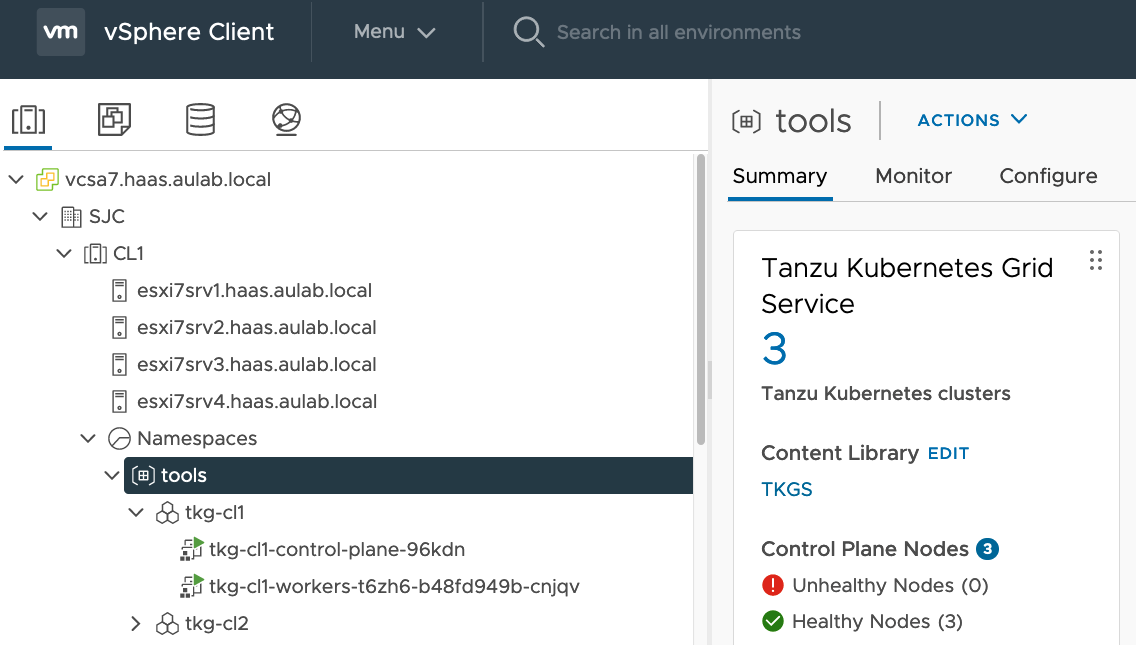Switch to the Monitor tab
Viewport: 1136px width, 645px height.
click(913, 175)
